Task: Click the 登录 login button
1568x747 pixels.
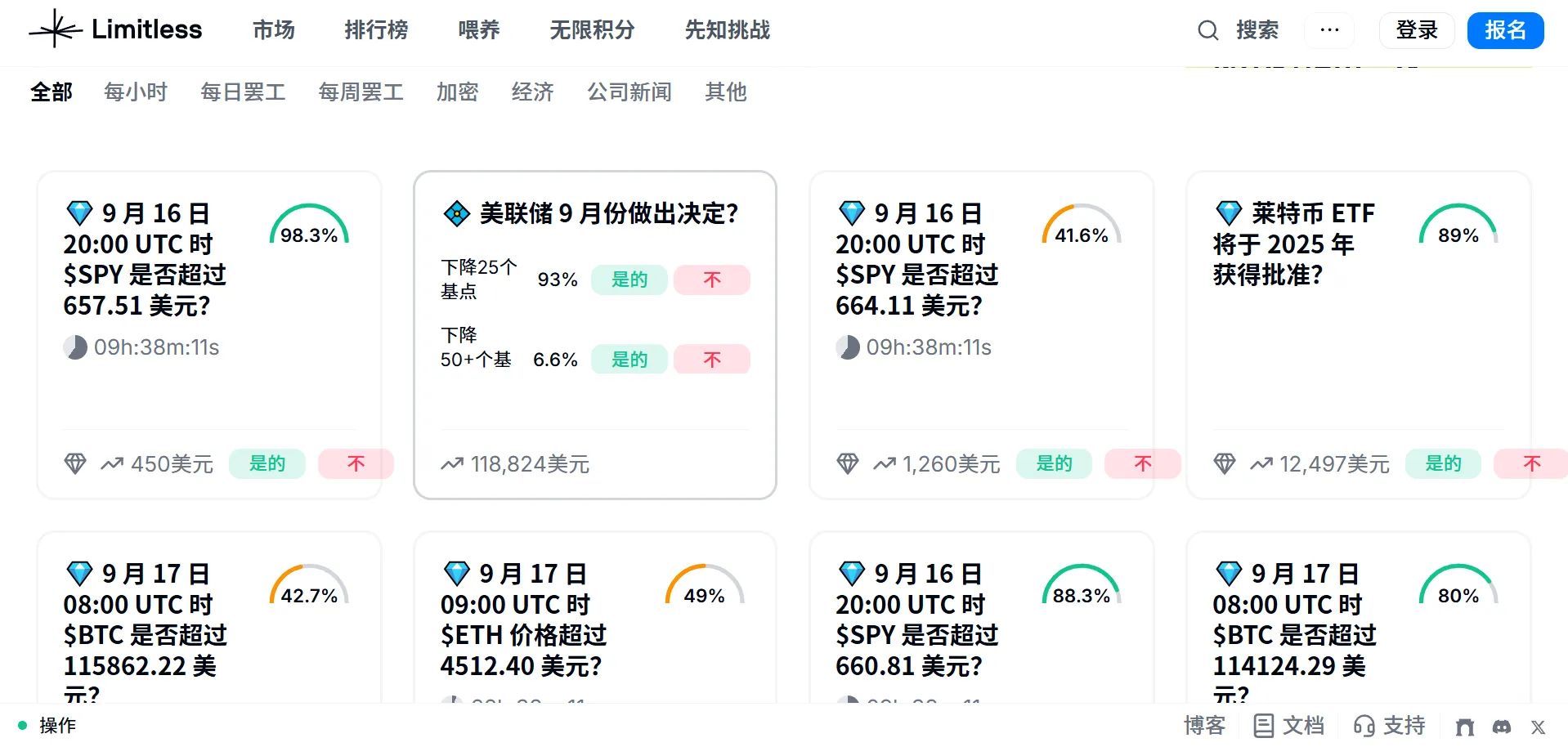Action: click(x=1416, y=30)
